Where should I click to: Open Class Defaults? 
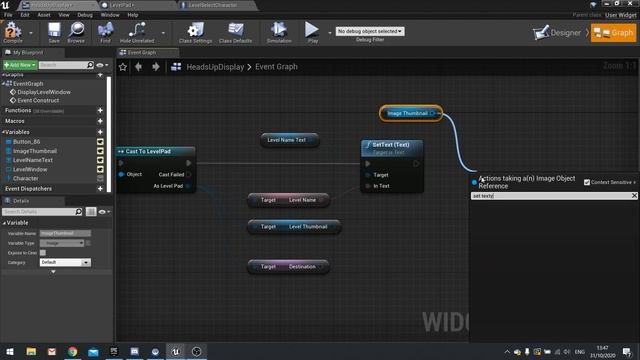[x=236, y=32]
